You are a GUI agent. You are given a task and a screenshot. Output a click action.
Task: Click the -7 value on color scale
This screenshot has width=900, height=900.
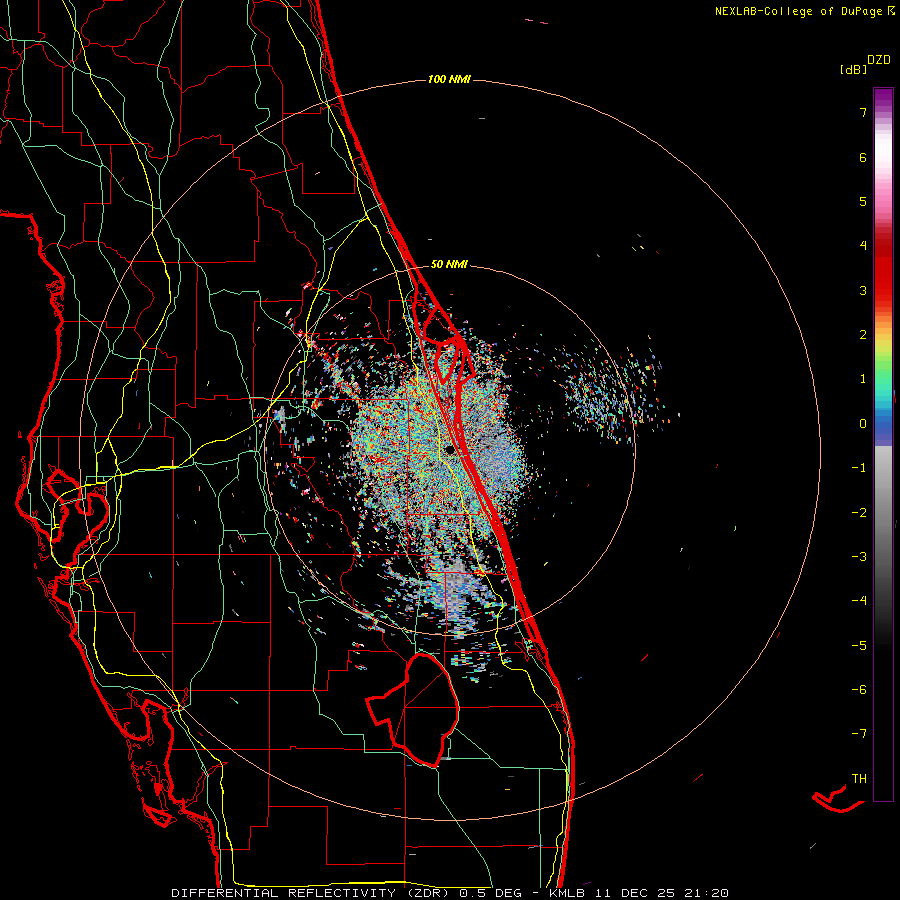(x=859, y=734)
